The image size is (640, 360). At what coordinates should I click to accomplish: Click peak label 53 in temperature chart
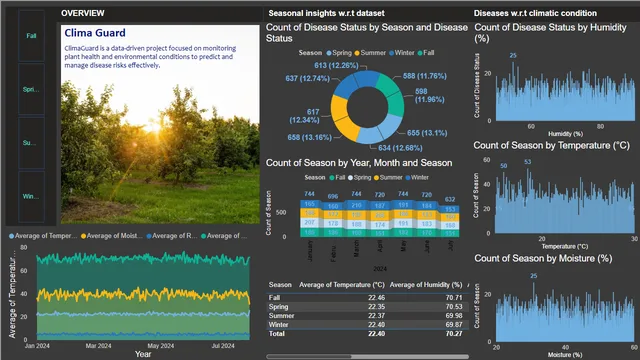528,162
